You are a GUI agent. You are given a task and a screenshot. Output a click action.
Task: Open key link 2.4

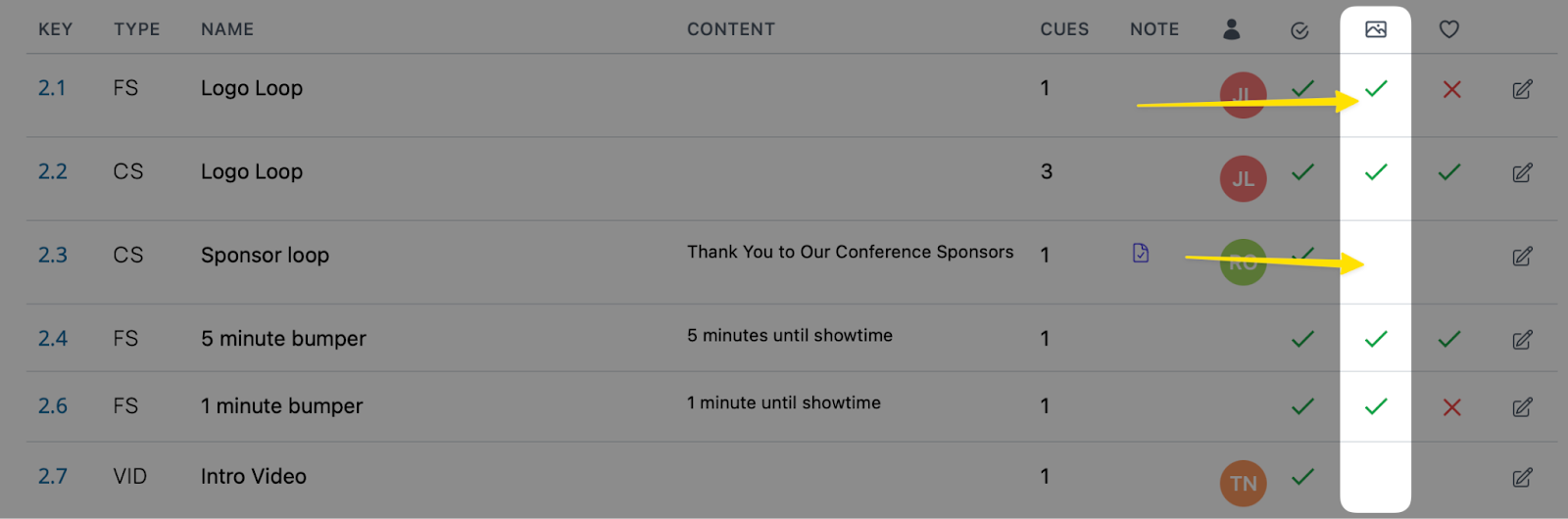click(x=53, y=339)
